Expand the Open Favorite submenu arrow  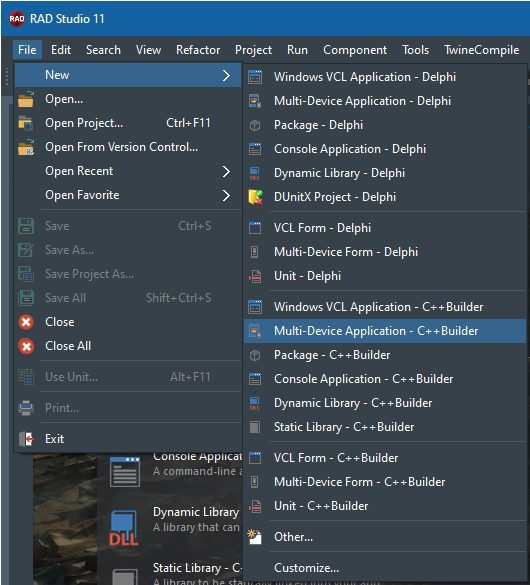pos(226,195)
